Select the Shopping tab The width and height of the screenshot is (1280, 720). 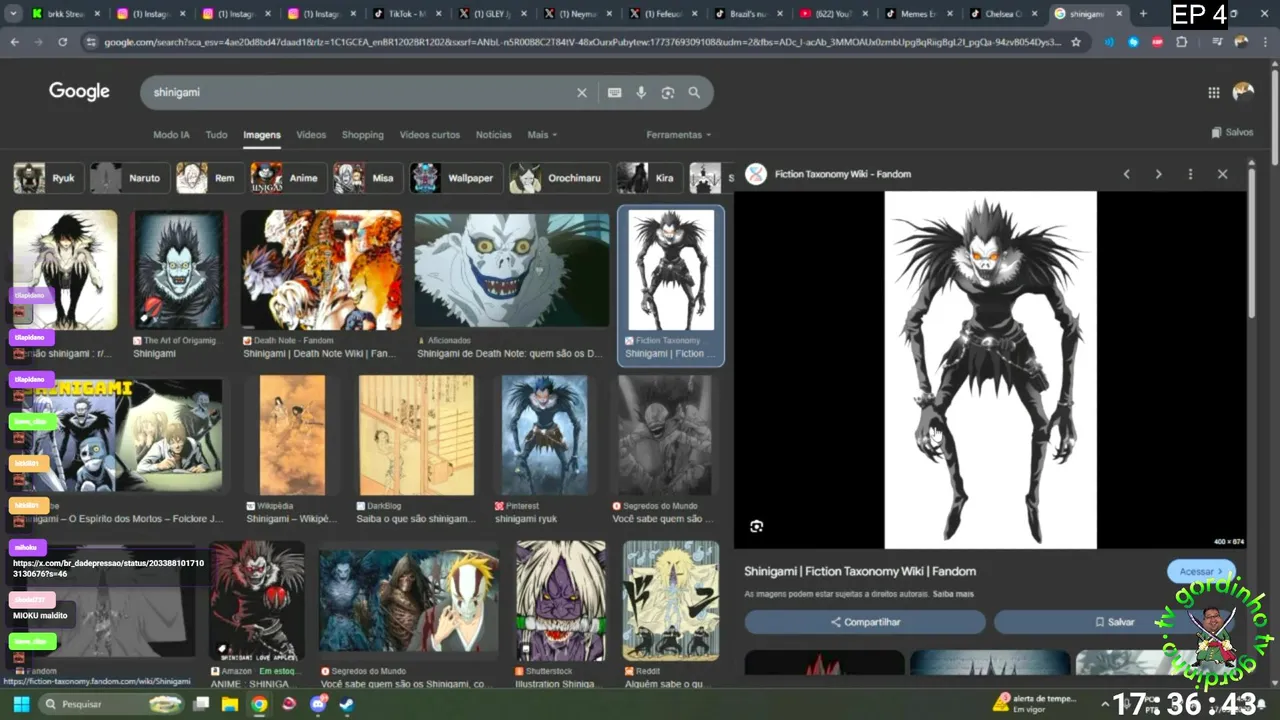tap(362, 135)
